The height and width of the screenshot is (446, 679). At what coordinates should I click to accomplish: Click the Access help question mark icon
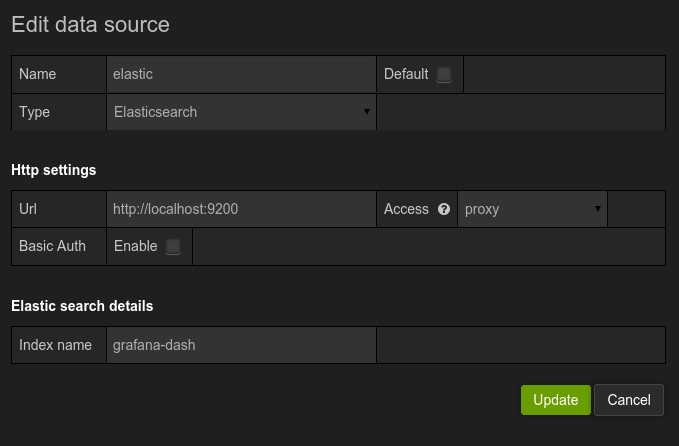tap(444, 209)
